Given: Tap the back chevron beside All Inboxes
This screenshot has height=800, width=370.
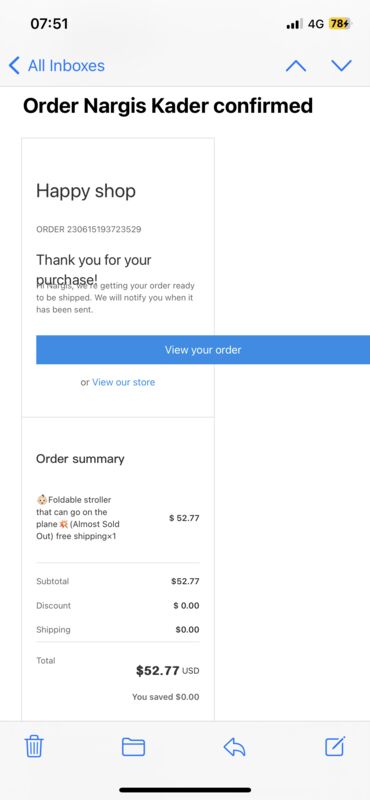Looking at the screenshot, I should [14, 66].
